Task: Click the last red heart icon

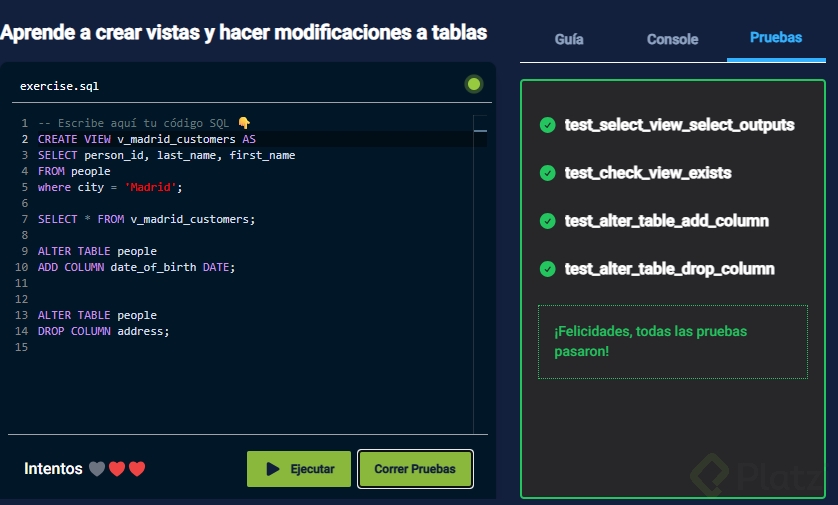Action: [x=137, y=469]
